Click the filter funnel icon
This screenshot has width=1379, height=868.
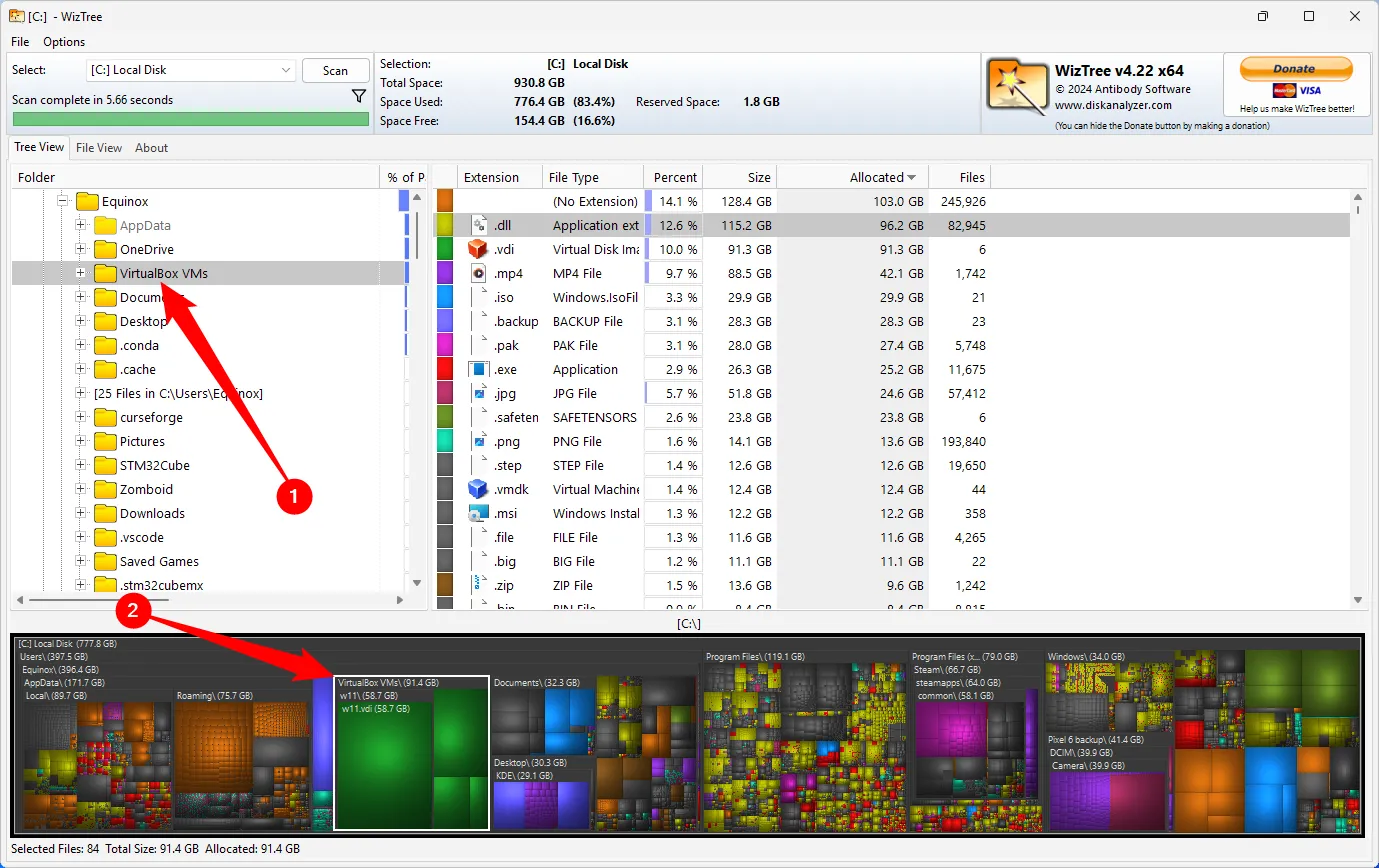pos(359,96)
